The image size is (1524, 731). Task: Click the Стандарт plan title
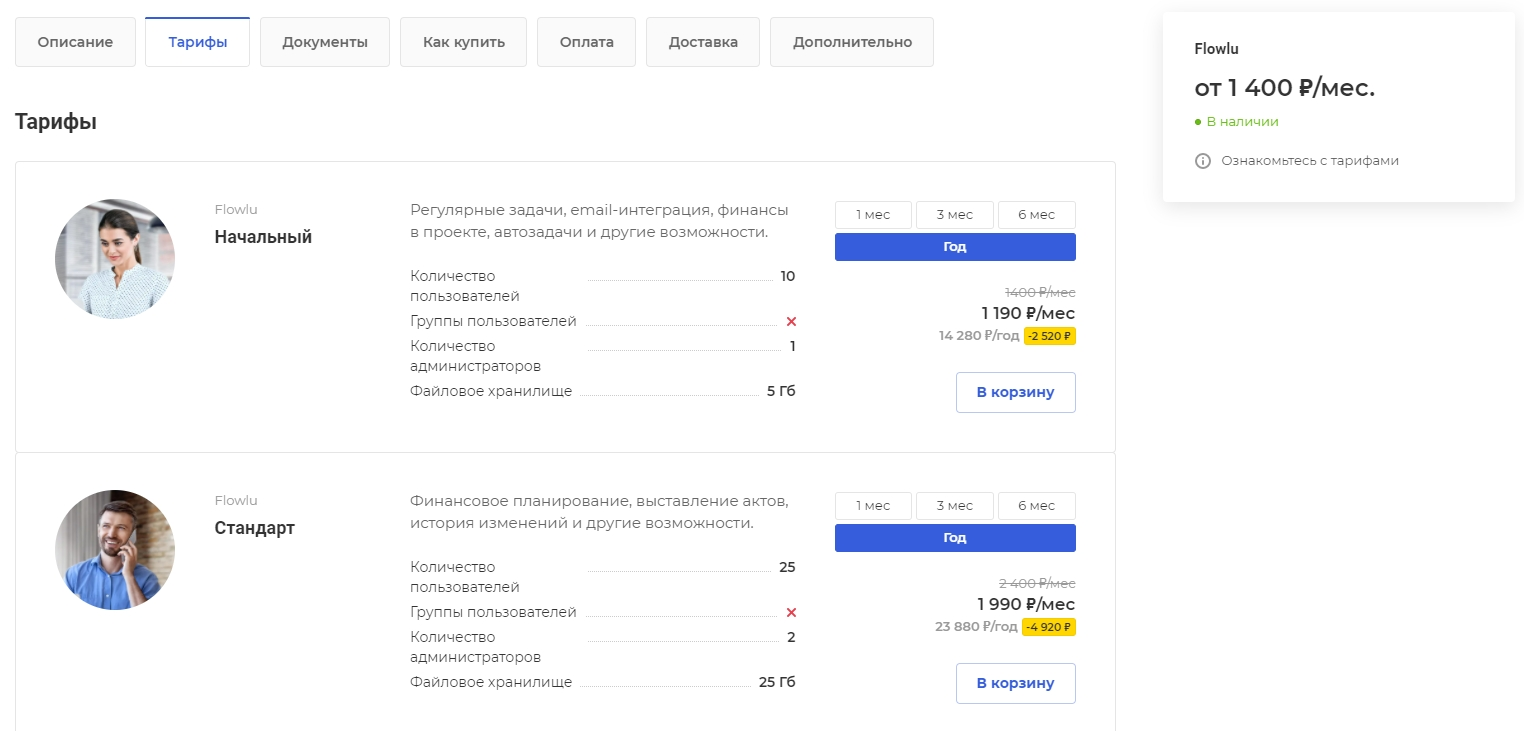tap(255, 528)
